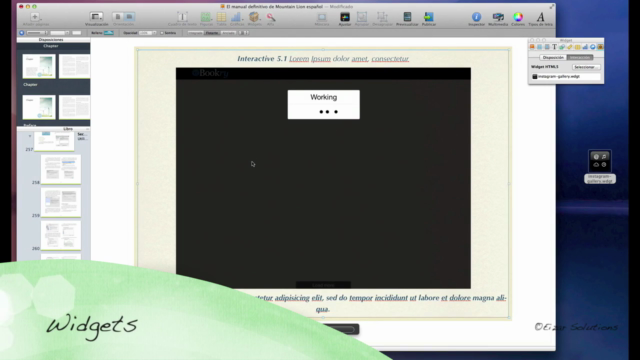Open Chart inspector icon in Widget panel
640x360 pixels.
[585, 47]
